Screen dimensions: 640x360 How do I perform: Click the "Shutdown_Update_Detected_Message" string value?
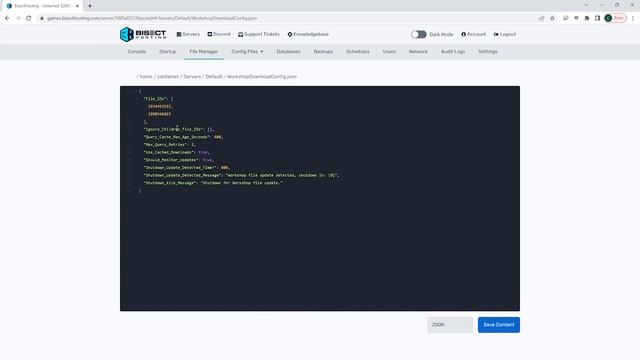click(282, 176)
